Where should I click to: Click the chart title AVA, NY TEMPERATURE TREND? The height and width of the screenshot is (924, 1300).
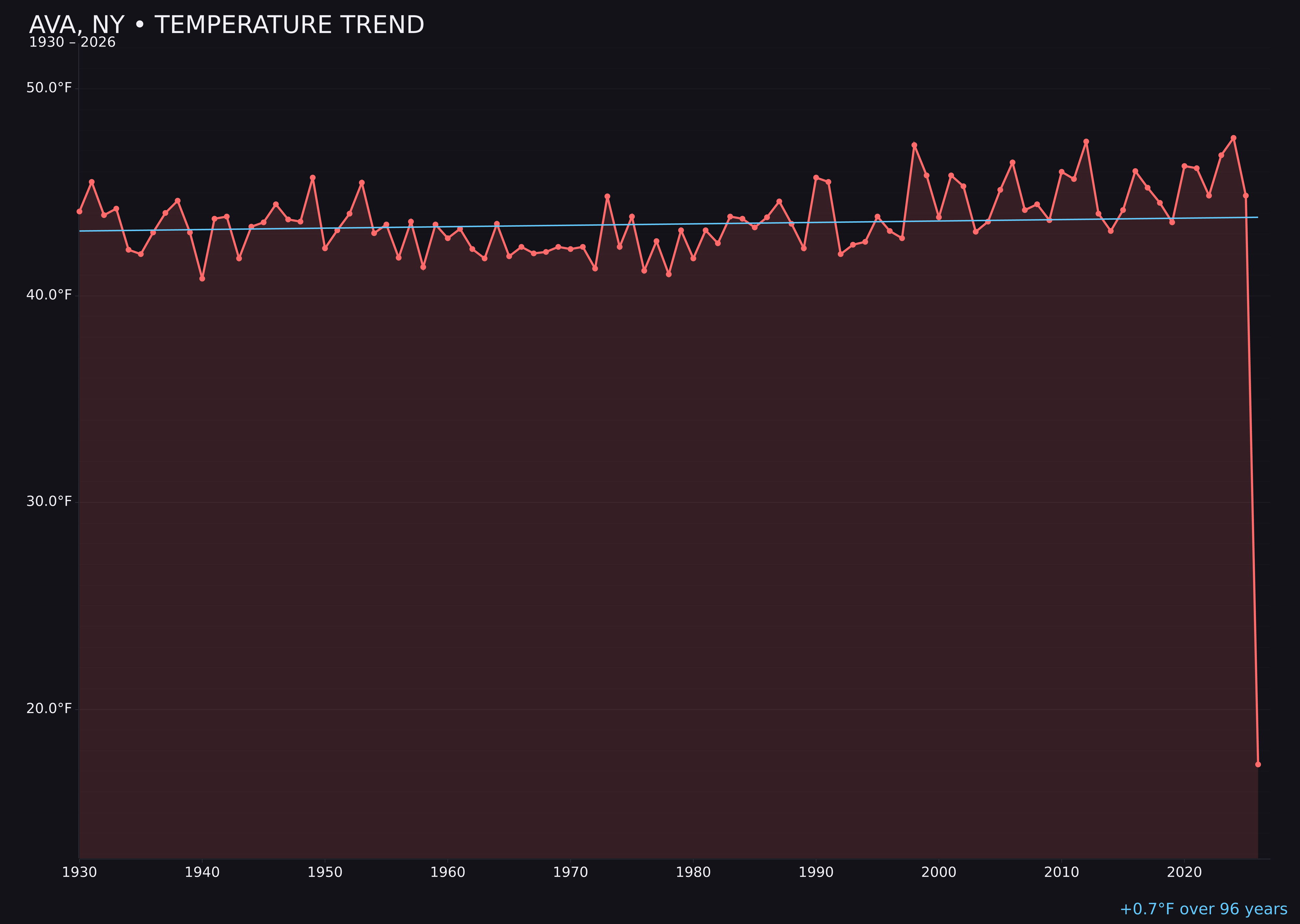pyautogui.click(x=228, y=24)
